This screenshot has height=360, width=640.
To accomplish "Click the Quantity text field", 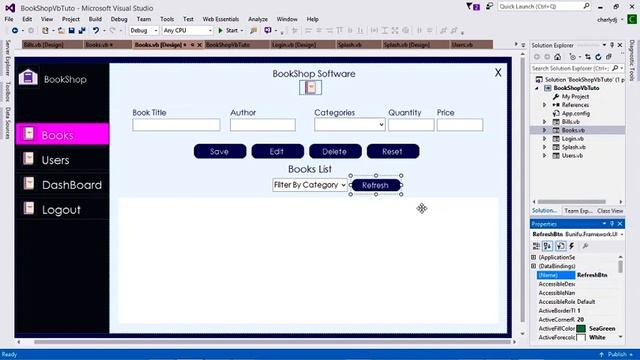I will point(411,125).
